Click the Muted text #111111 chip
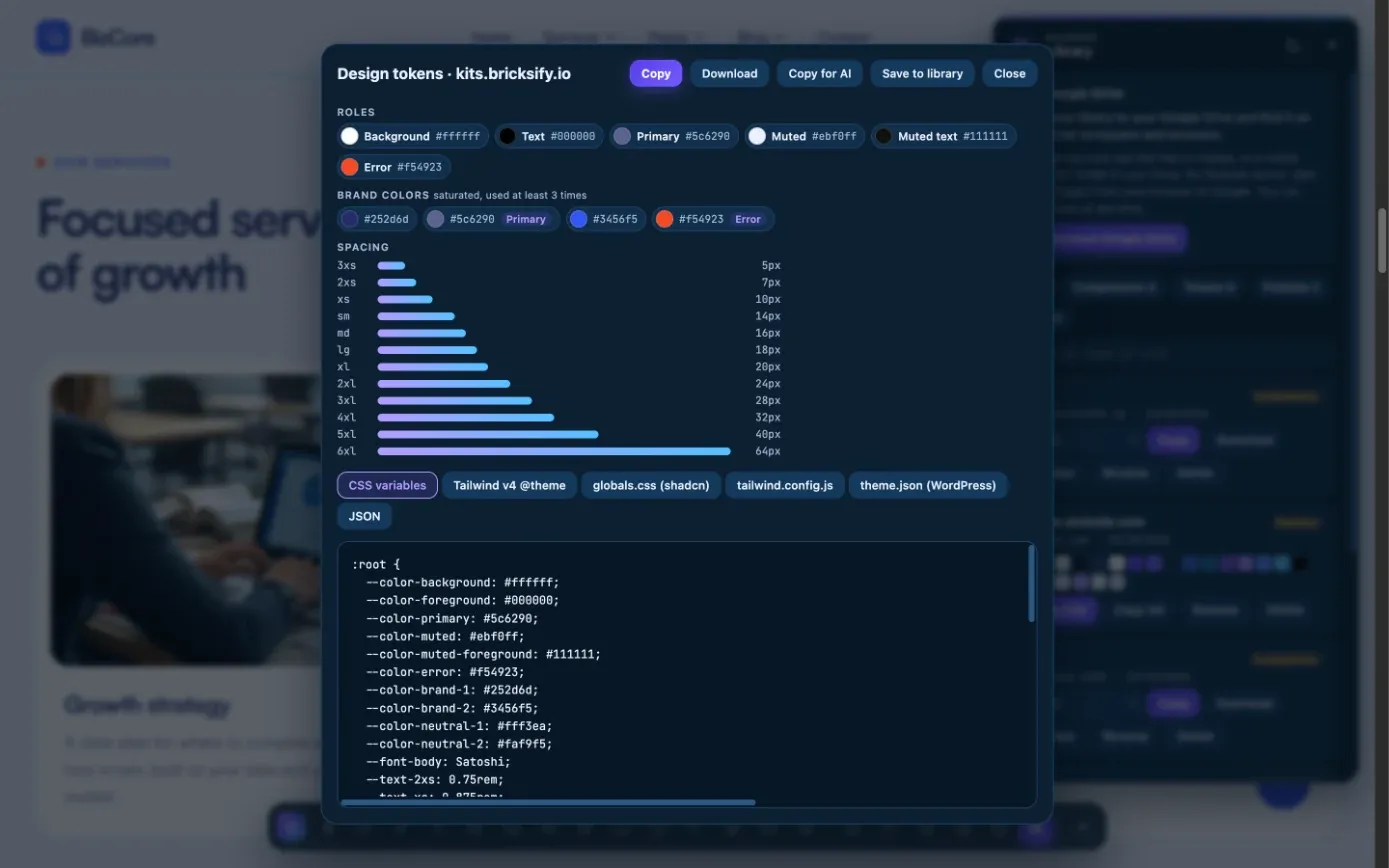 click(943, 136)
